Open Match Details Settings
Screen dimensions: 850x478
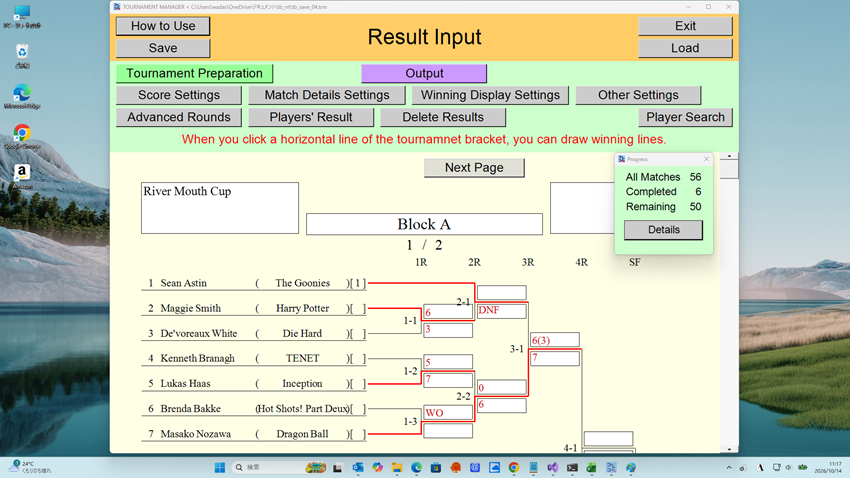coord(327,95)
